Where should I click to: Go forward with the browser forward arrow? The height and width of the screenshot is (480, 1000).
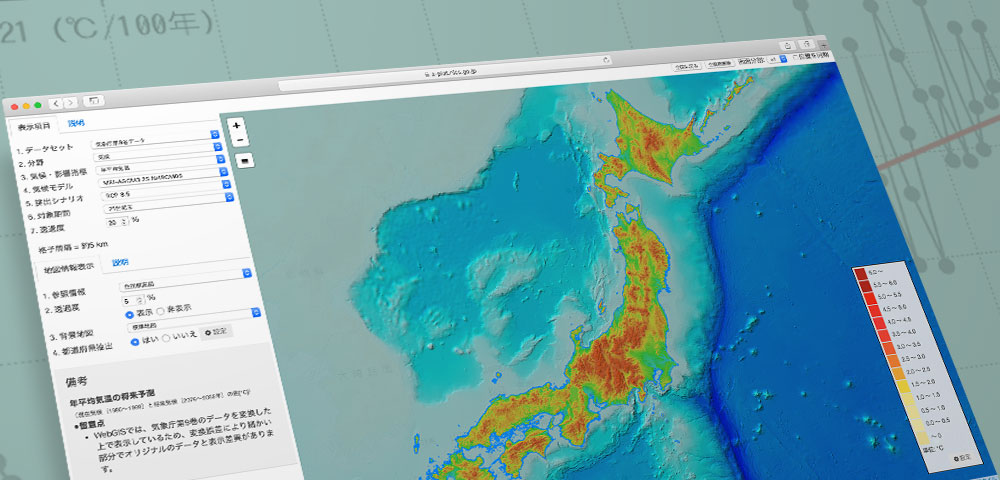[70, 102]
